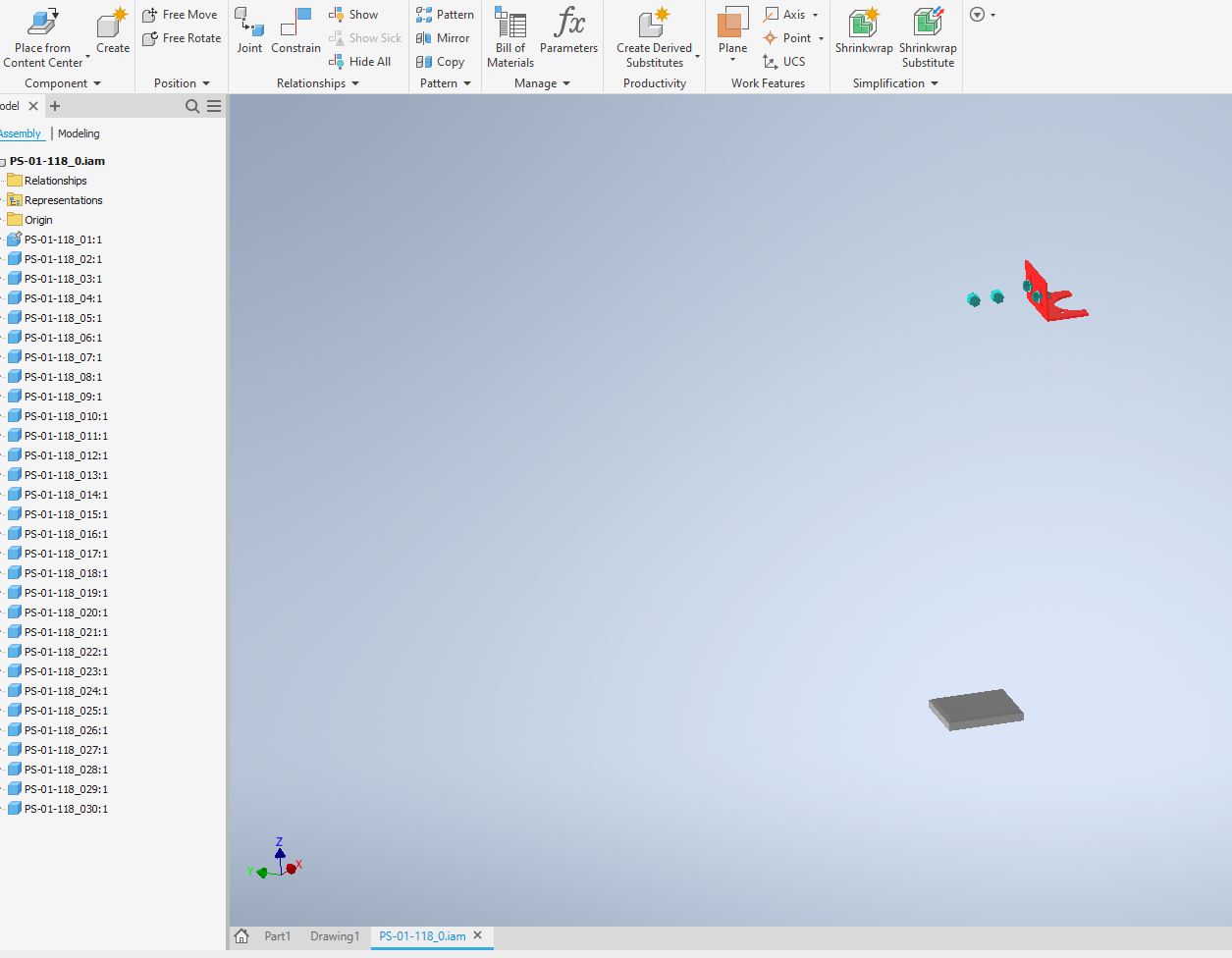Open the Bill of Materials
The width and height of the screenshot is (1232, 958).
tap(509, 31)
